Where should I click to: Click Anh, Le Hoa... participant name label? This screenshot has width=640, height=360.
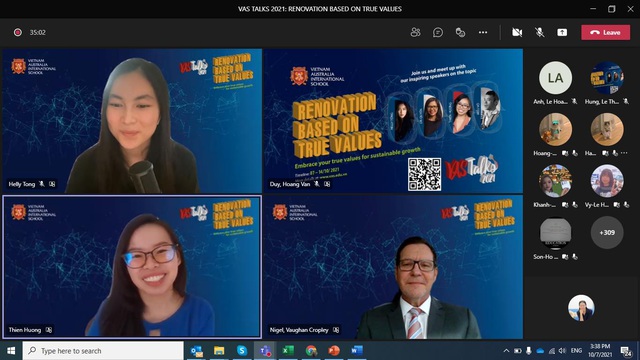550,102
